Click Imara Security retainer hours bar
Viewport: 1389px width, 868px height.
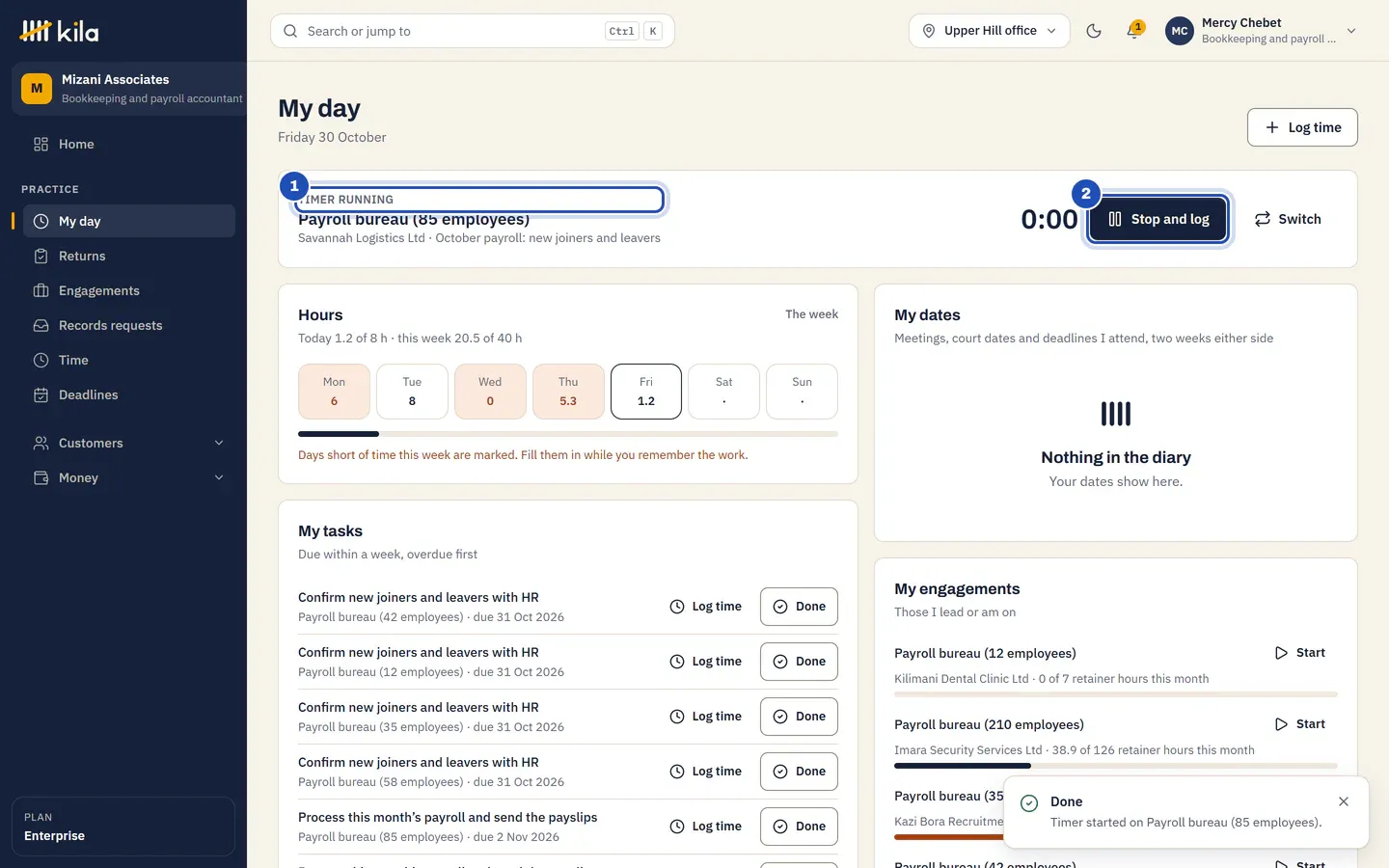[1116, 766]
